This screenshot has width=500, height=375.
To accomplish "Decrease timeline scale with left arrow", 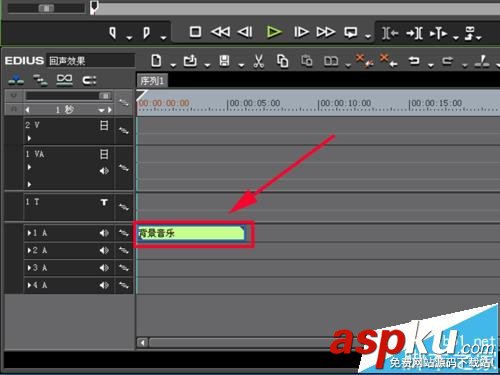I will tap(27, 110).
